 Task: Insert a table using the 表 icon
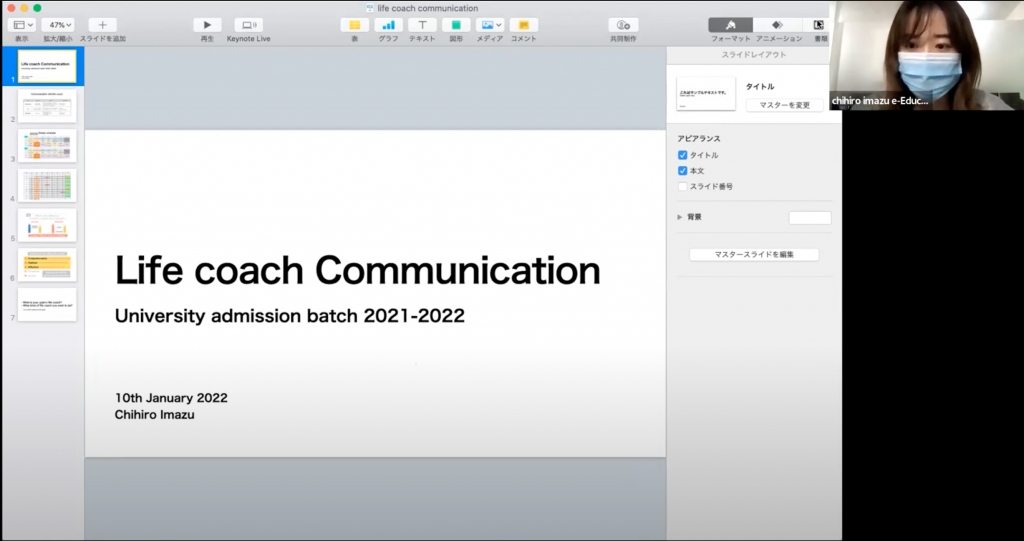coord(354,25)
